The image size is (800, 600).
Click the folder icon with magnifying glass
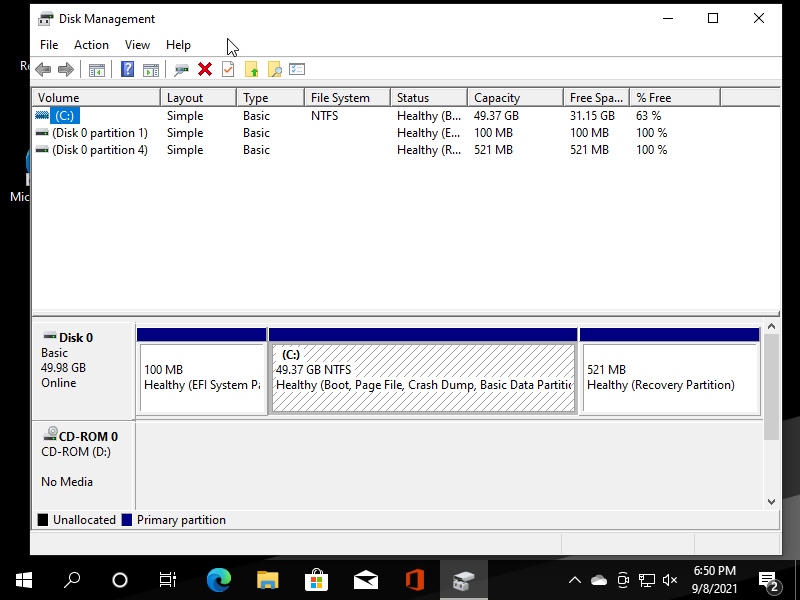pos(274,69)
